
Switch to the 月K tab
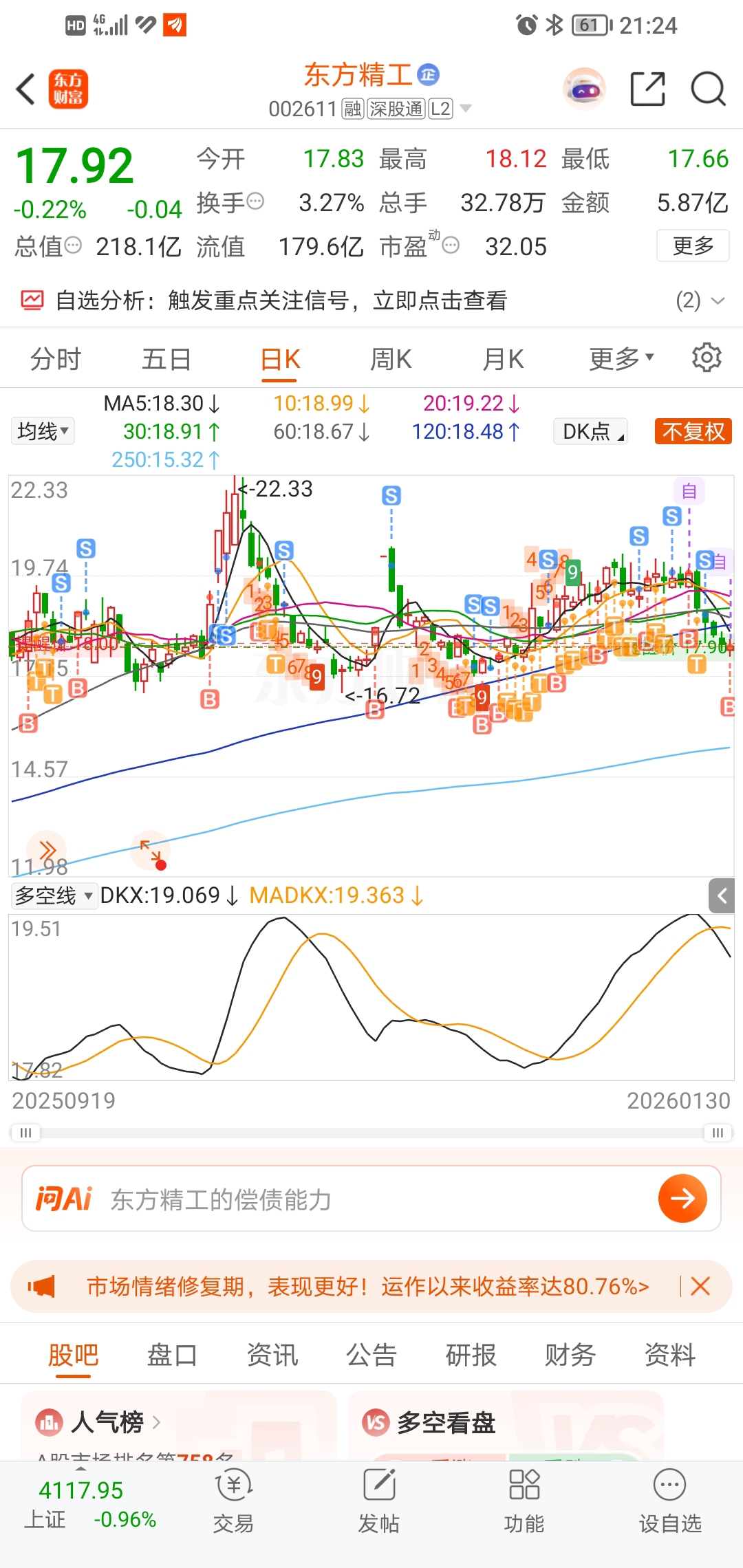[503, 358]
